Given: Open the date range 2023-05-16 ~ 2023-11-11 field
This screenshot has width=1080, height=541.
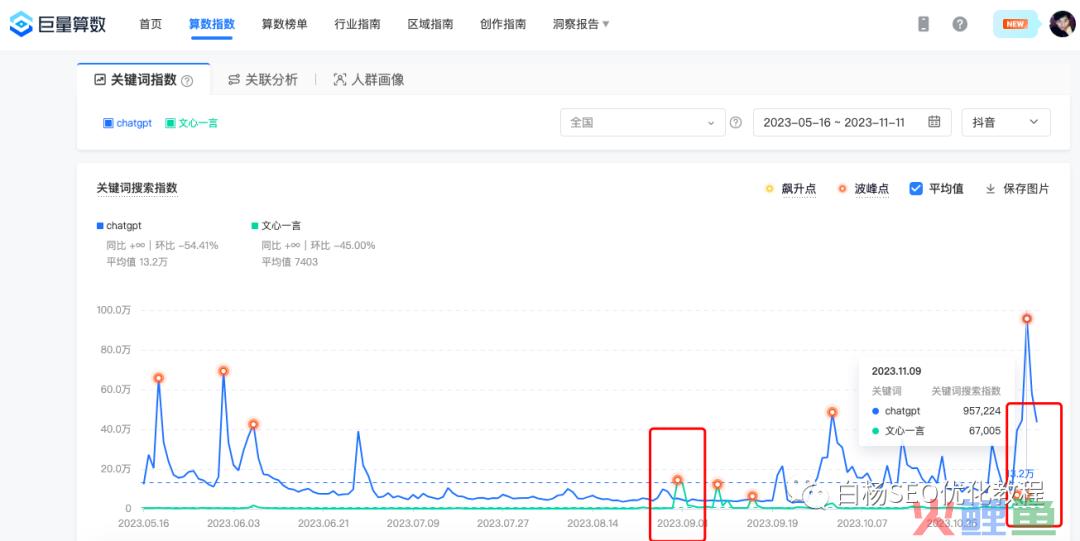Looking at the screenshot, I should click(x=852, y=123).
